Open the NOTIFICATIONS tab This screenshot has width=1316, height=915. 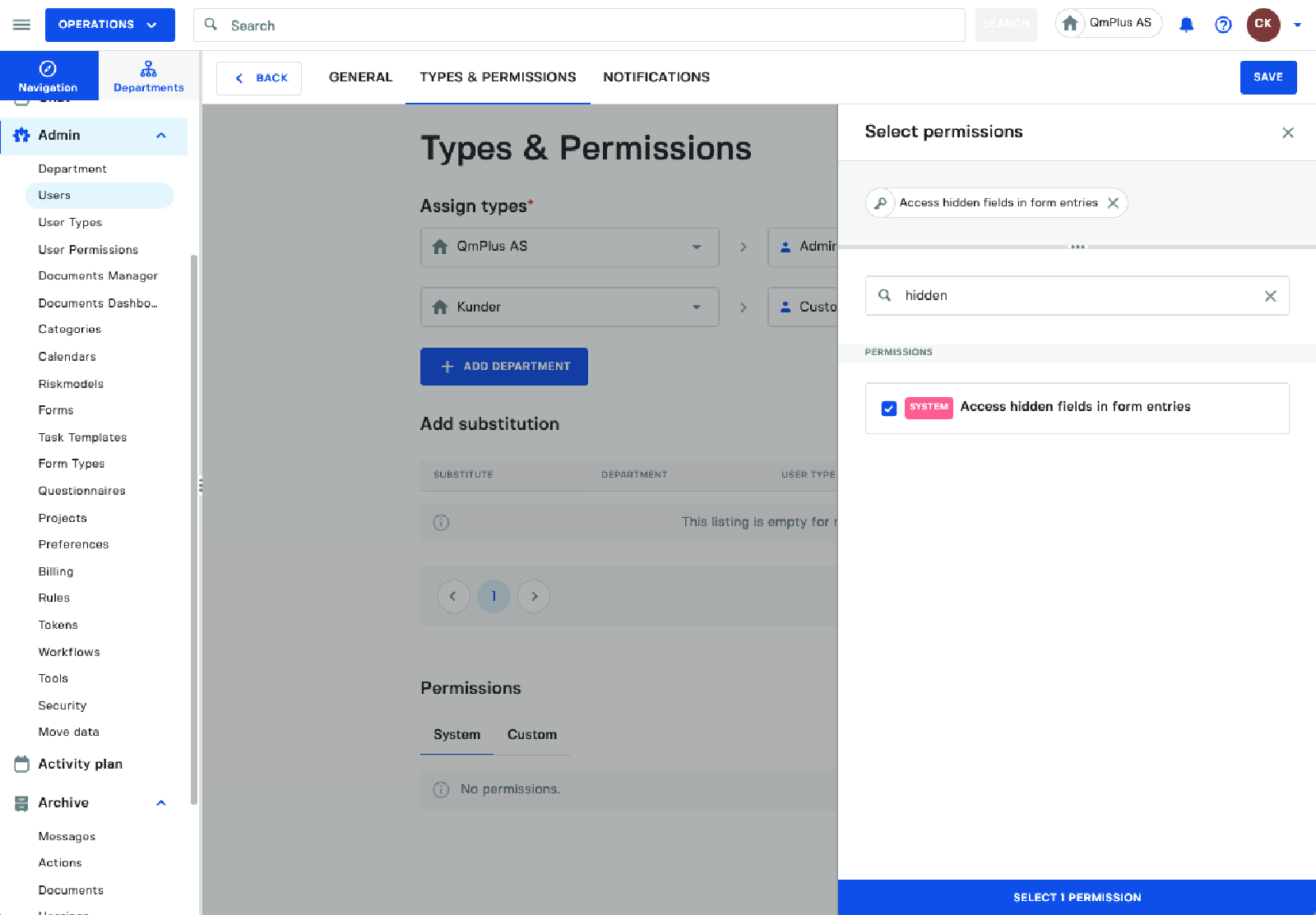[656, 77]
